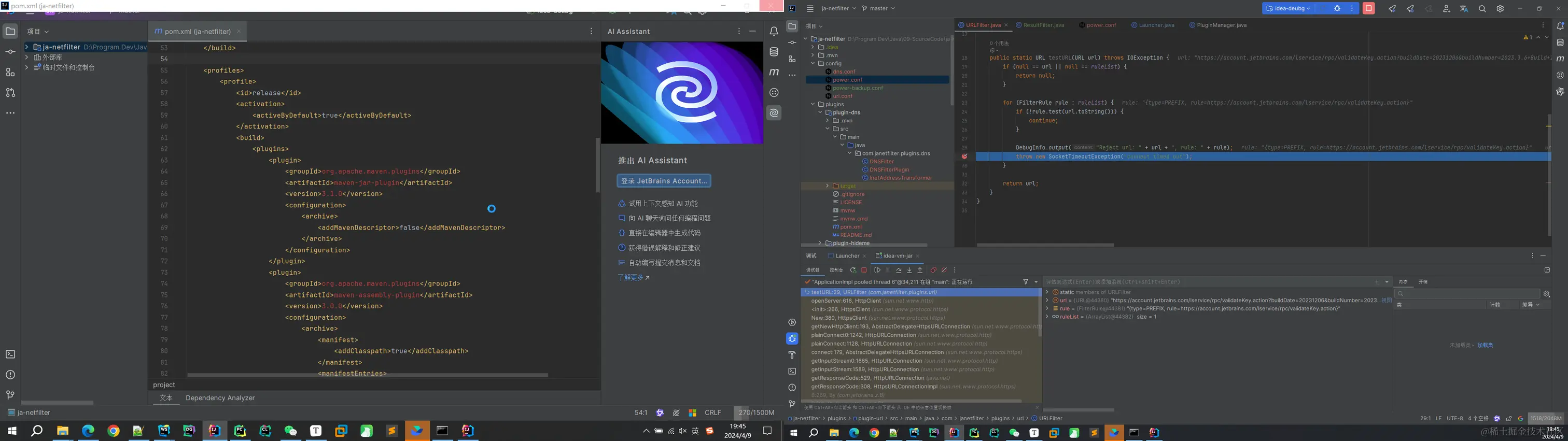
Task: Click the translate icon in debug window toolbar
Action: 1464,8
